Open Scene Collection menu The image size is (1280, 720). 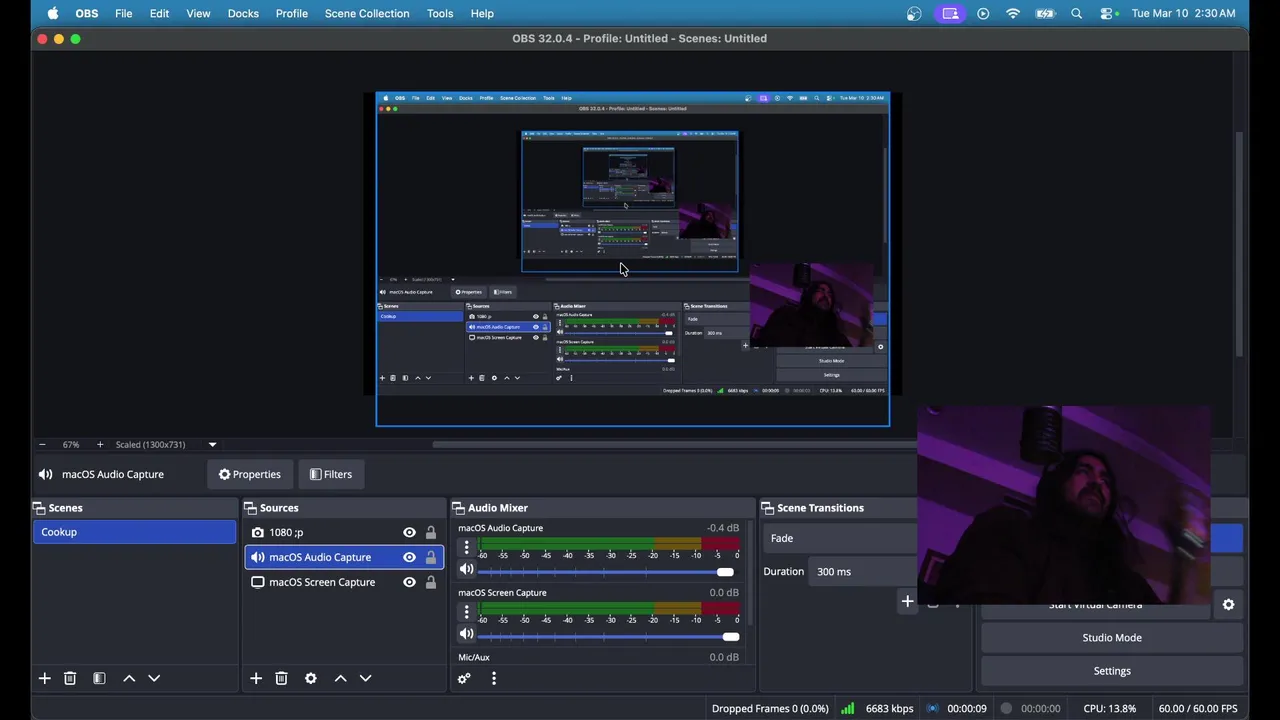point(367,14)
